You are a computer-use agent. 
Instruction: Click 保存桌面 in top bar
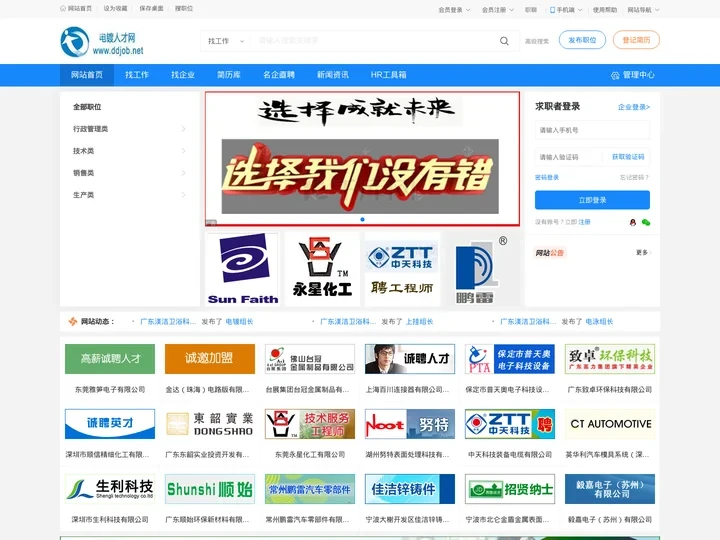tap(152, 8)
